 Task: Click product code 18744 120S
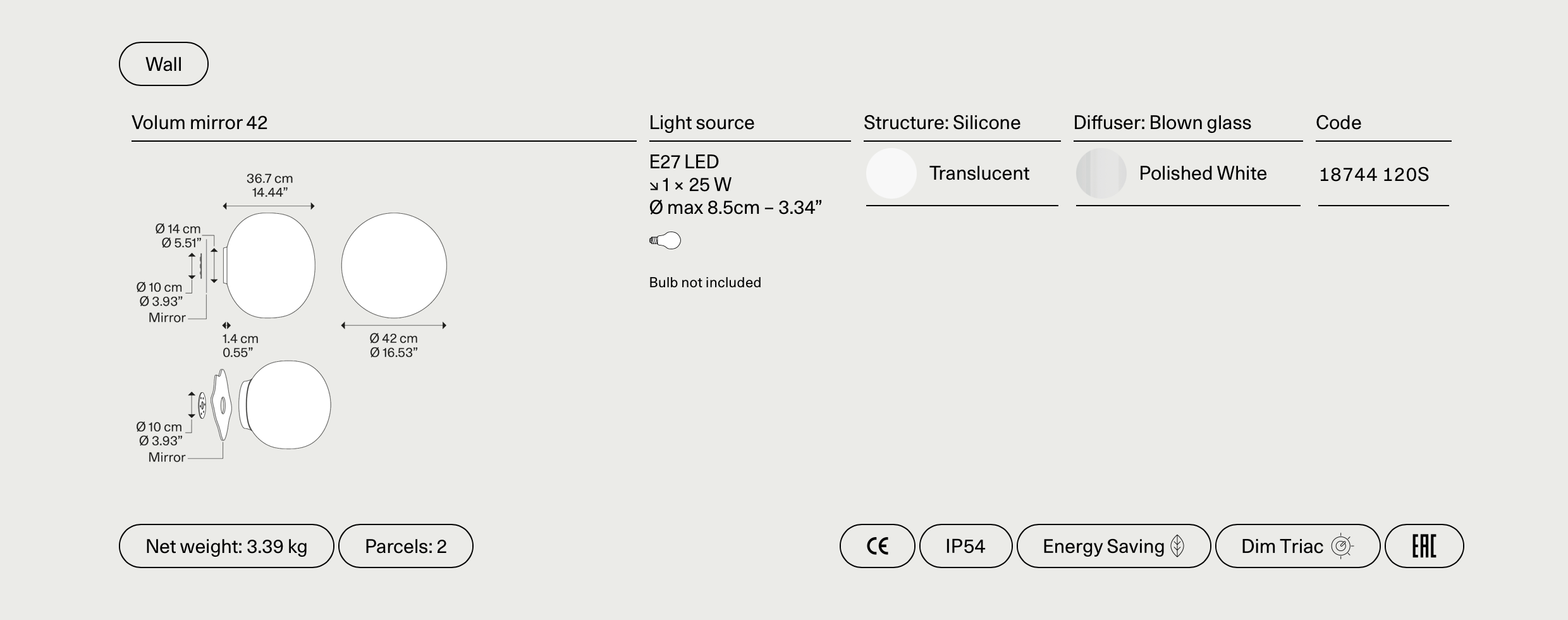[1373, 175]
